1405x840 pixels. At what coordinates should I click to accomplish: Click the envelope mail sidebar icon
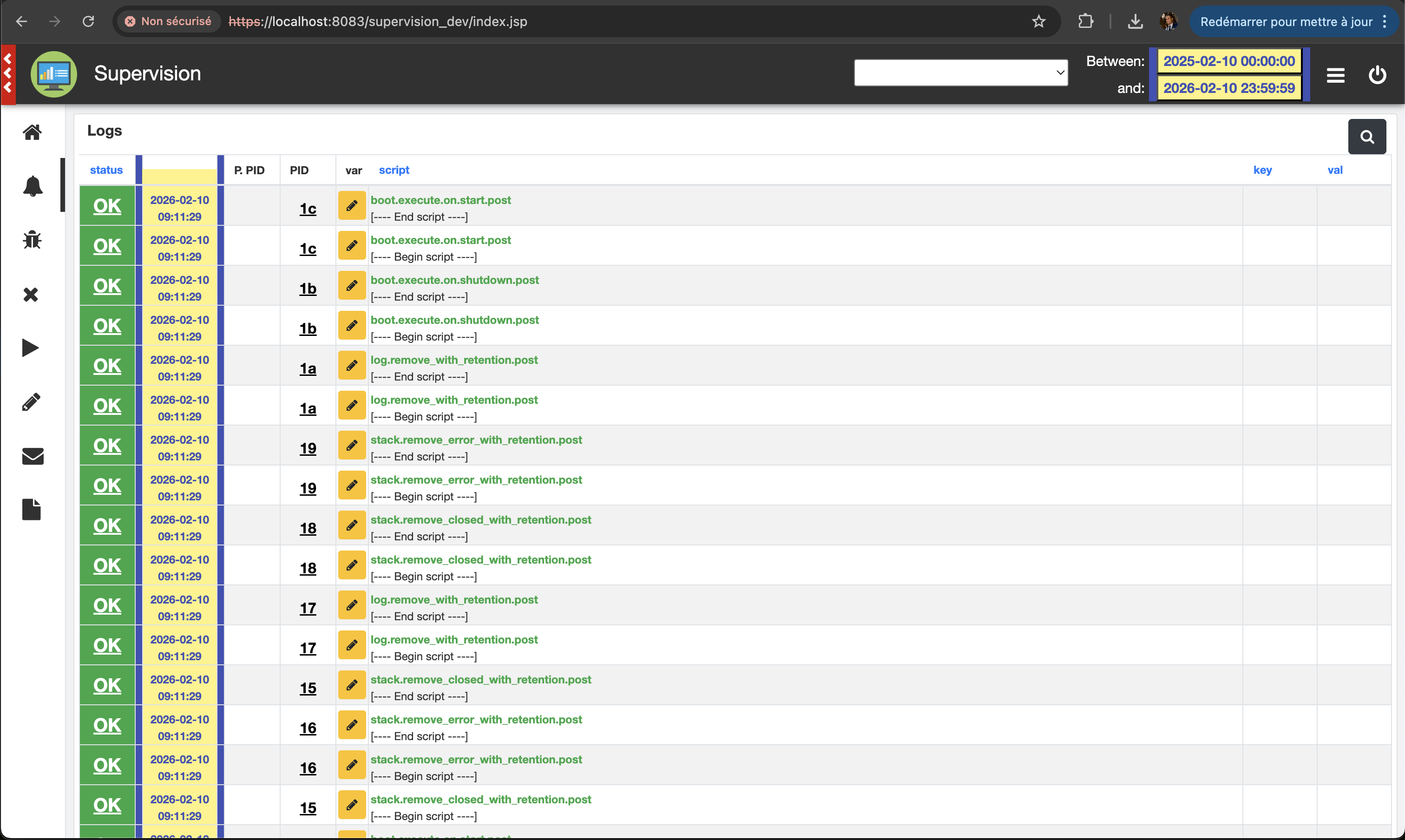pyautogui.click(x=32, y=456)
